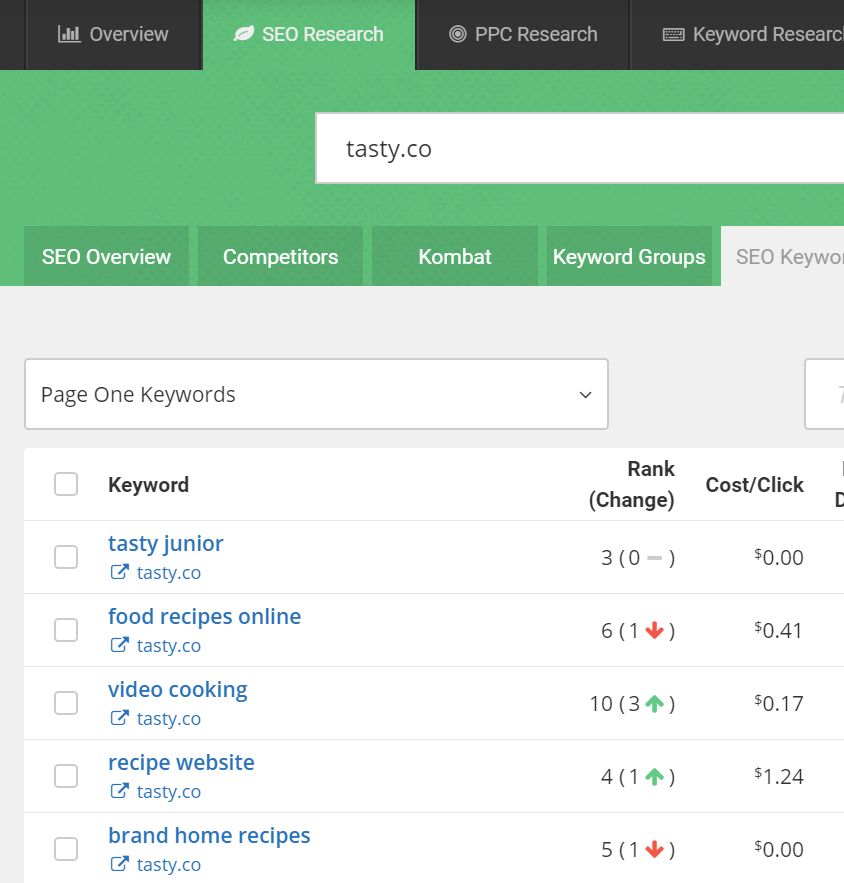This screenshot has width=844, height=883.
Task: Open the brand home recipes keyword link
Action: (209, 835)
